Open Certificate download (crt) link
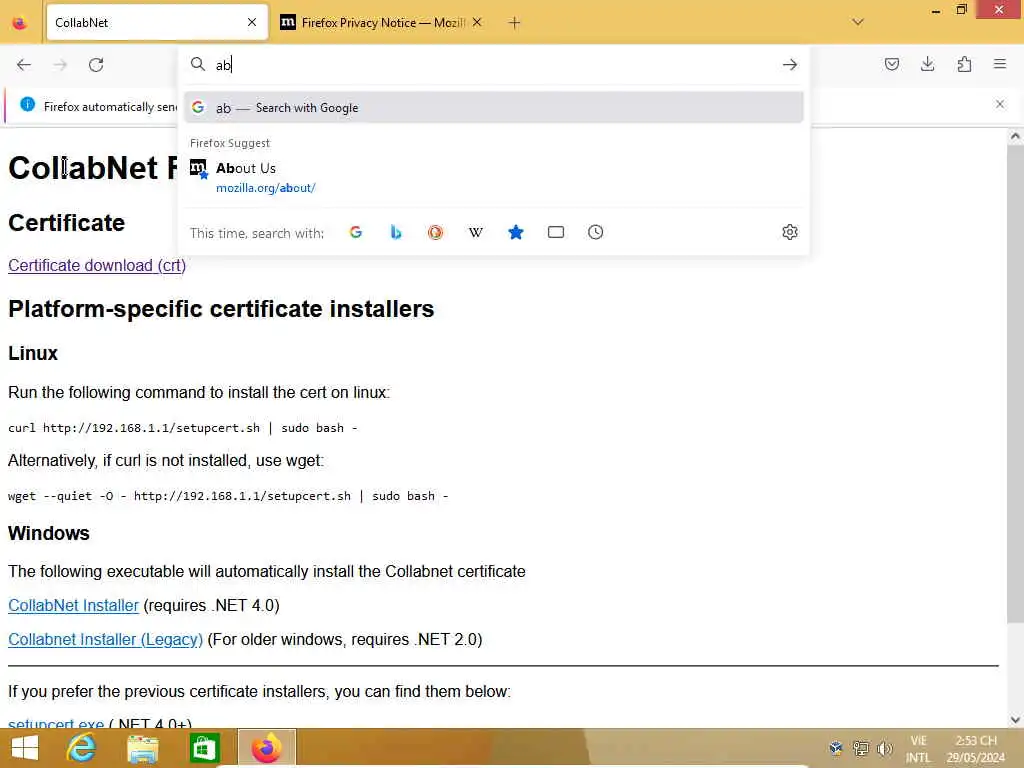 click(97, 266)
